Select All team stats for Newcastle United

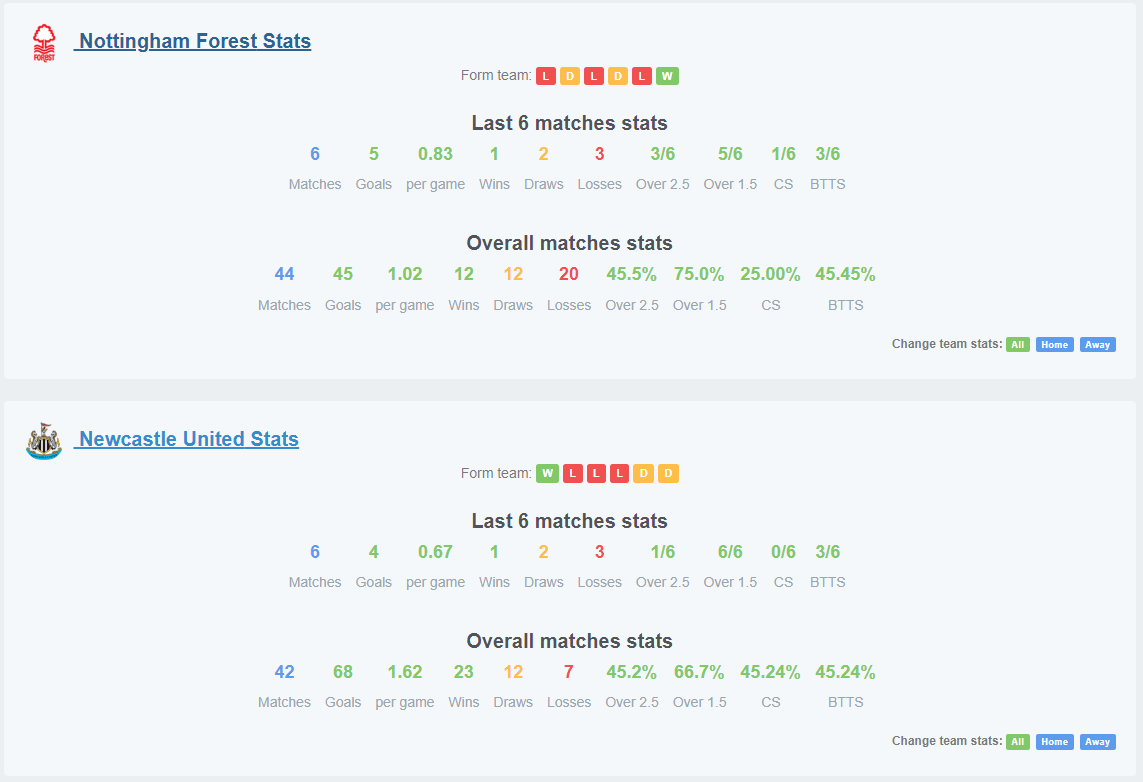1018,742
